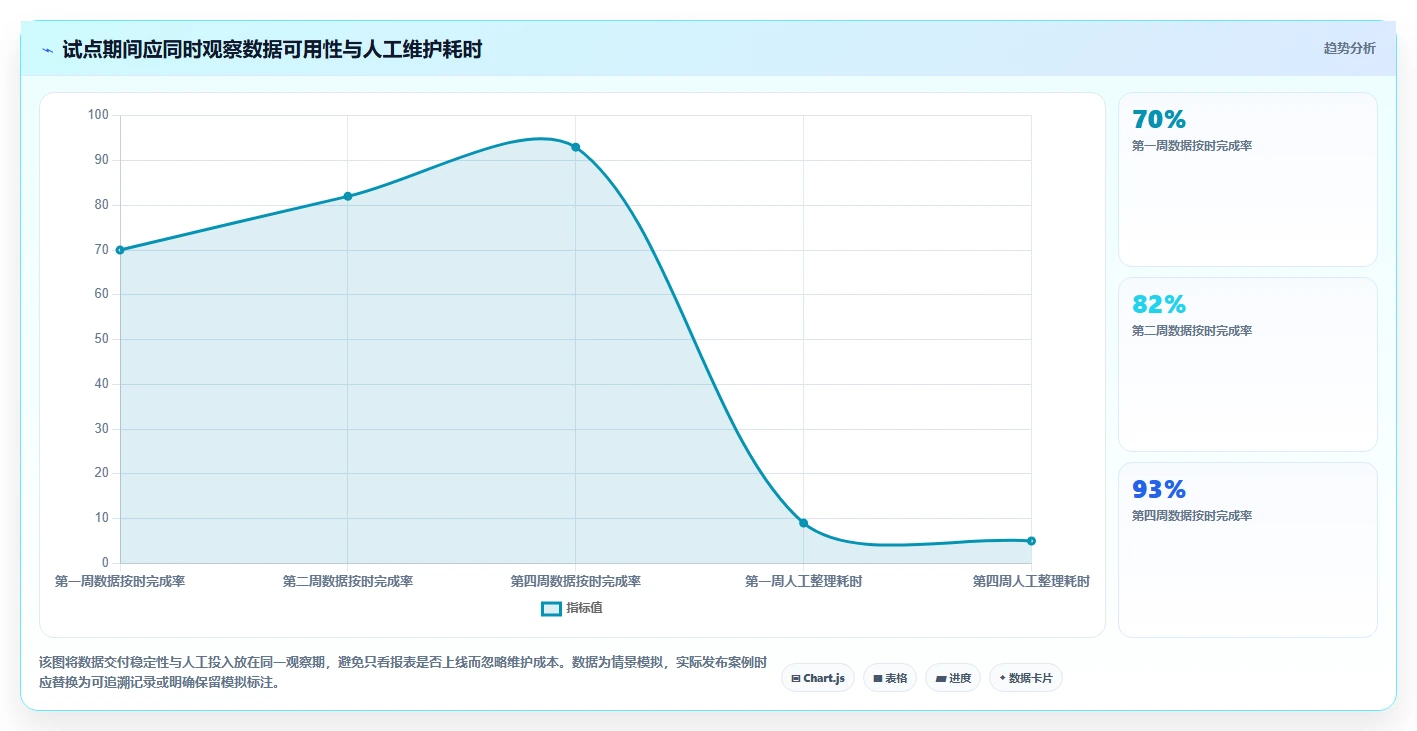Click the 第二周数据按时完成率 caption under 82%
This screenshot has width=1417, height=731.
(x=1192, y=331)
